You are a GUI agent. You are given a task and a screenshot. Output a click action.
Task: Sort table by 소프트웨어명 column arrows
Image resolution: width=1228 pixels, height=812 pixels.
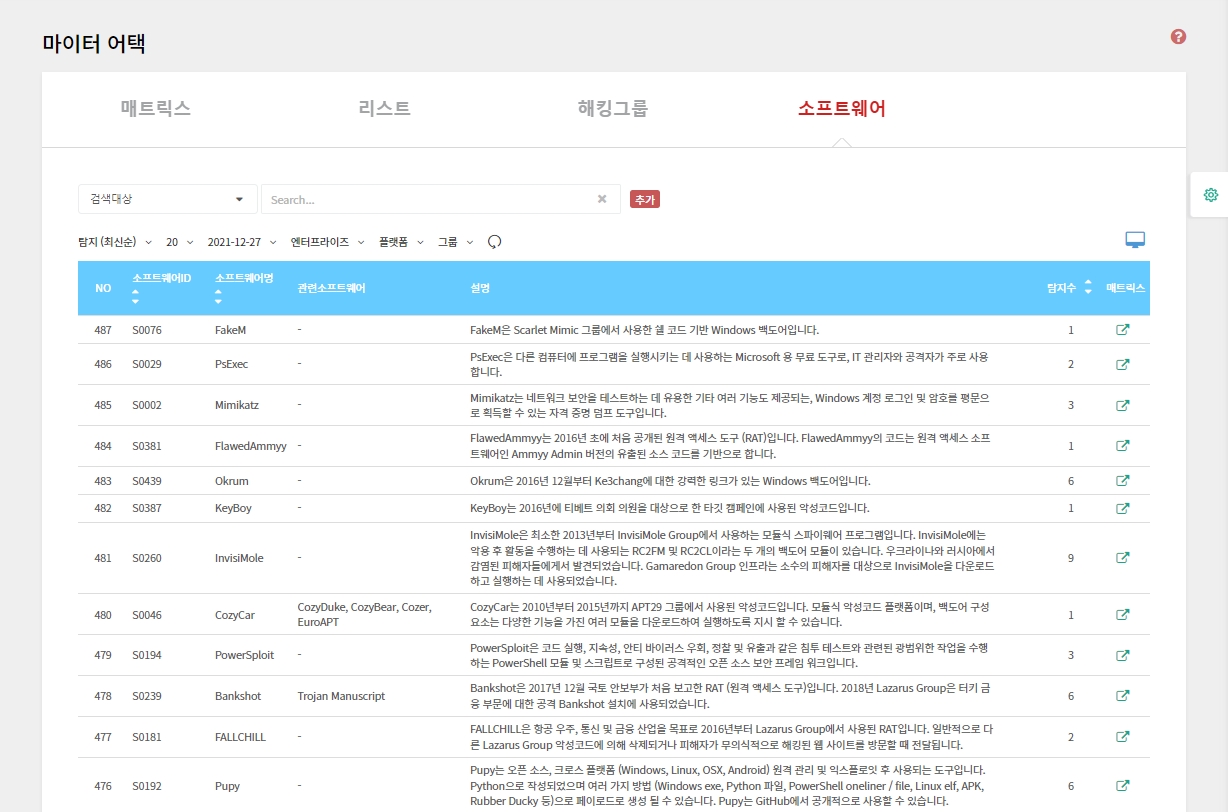[x=219, y=297]
